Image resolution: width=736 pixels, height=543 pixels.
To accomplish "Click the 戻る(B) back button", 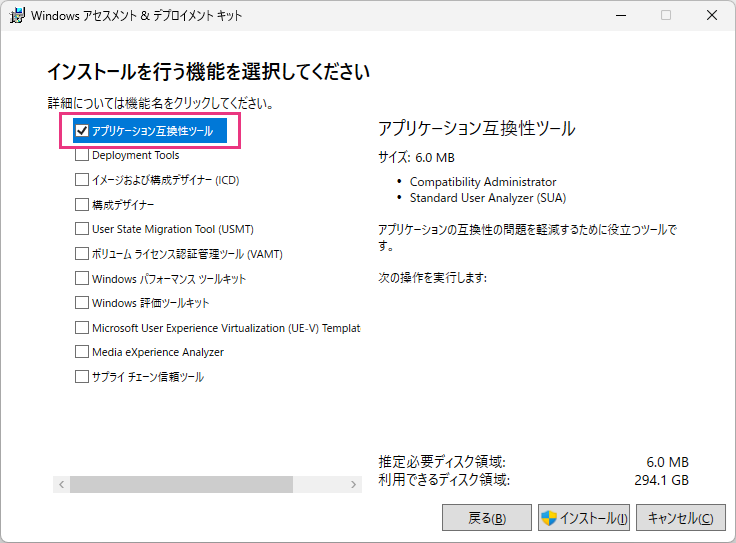I will tap(487, 518).
